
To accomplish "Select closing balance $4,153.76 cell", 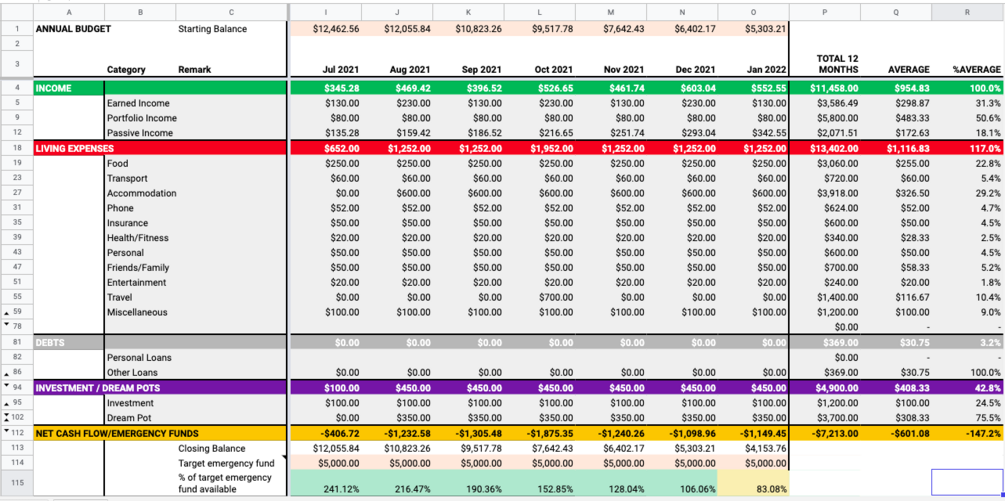I will 754,448.
